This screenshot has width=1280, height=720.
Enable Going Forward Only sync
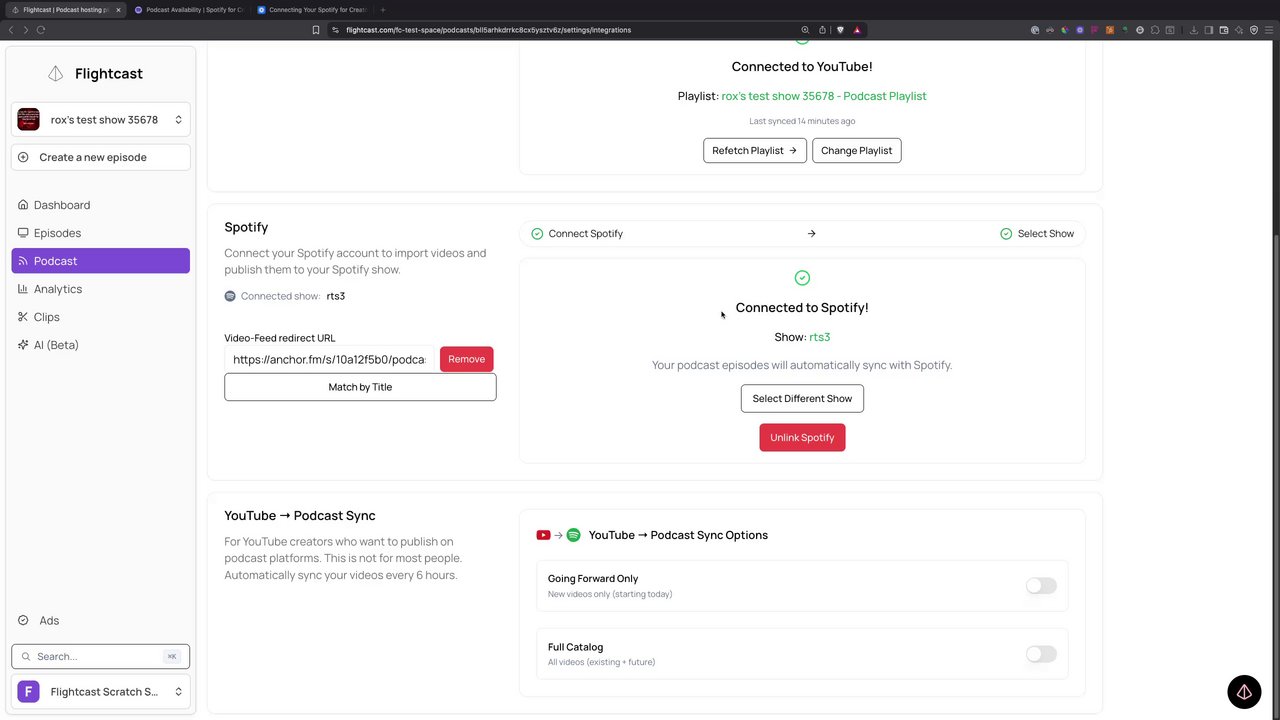point(1041,586)
